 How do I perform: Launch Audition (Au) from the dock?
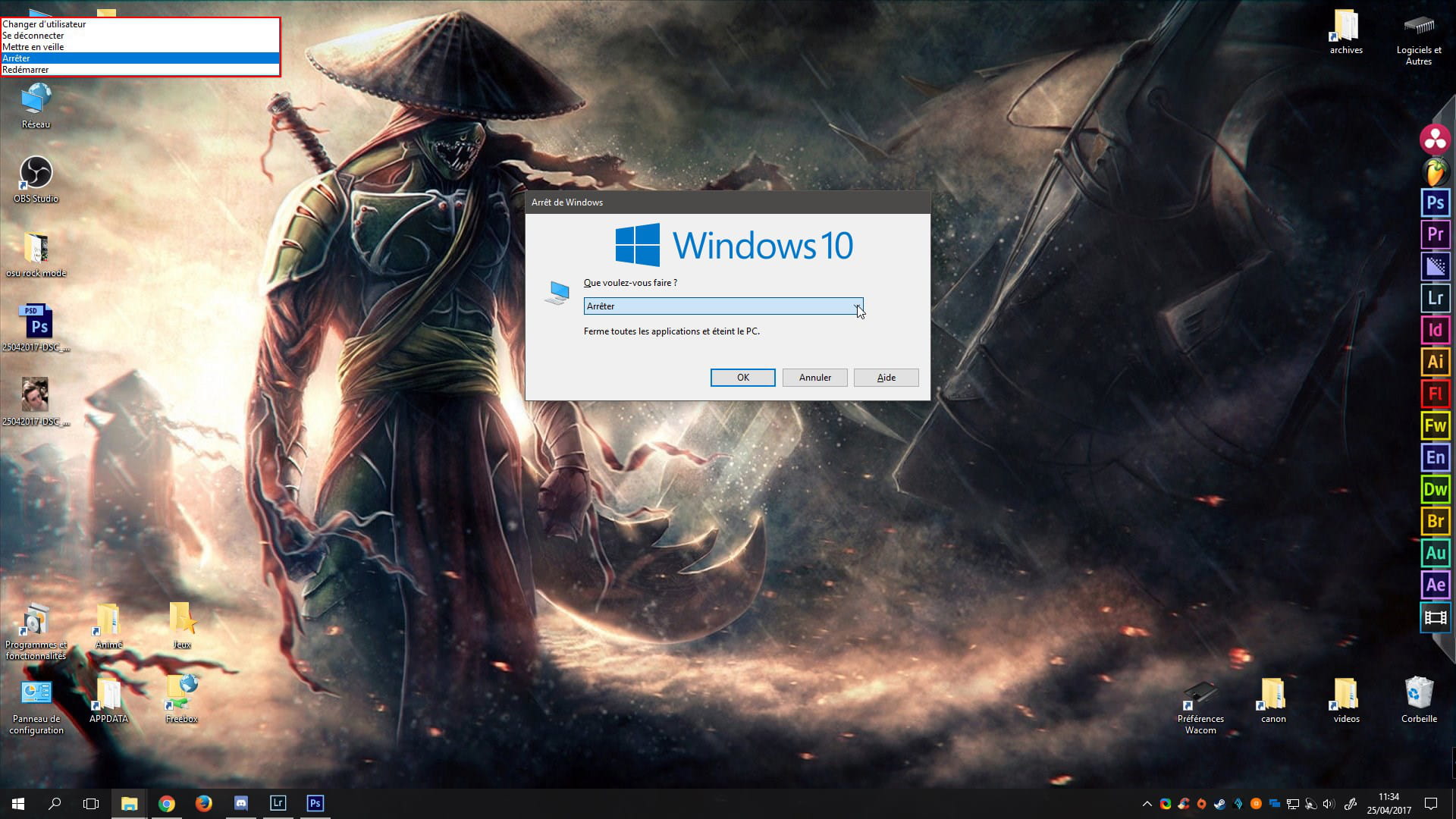1435,553
